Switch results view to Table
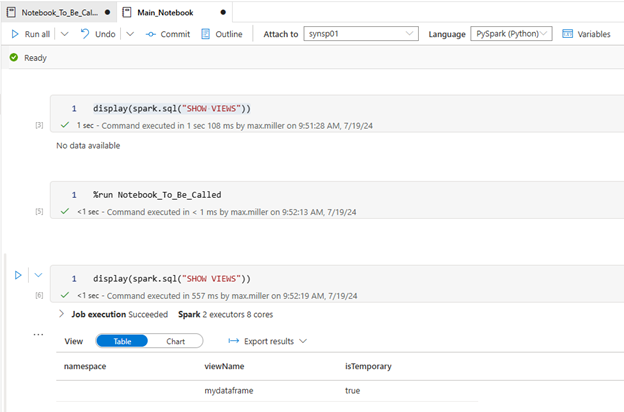624x412 pixels. [122, 341]
